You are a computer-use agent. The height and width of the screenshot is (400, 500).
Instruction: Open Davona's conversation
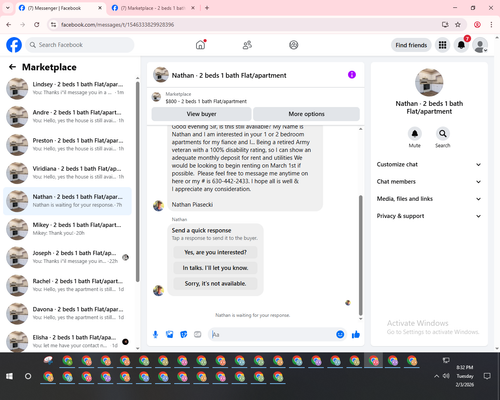coord(67,313)
